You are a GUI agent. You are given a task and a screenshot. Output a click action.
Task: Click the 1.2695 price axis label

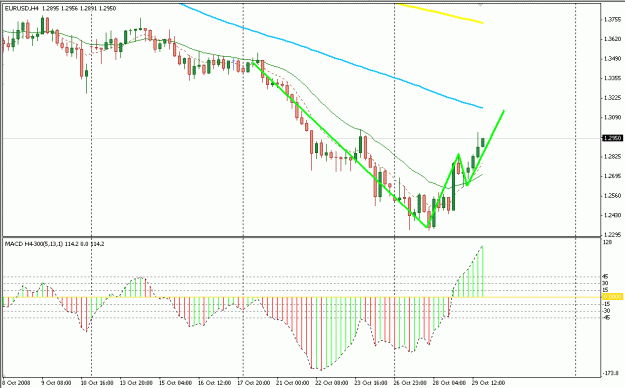click(612, 176)
